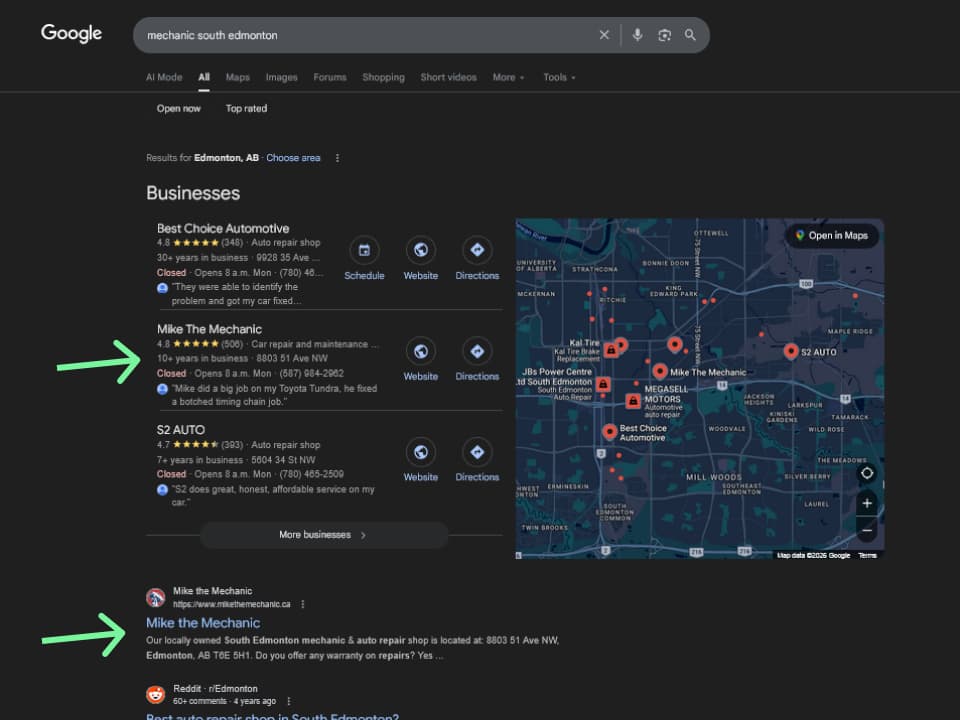Viewport: 960px width, 720px height.
Task: Toggle the Top rated filter
Action: point(246,108)
